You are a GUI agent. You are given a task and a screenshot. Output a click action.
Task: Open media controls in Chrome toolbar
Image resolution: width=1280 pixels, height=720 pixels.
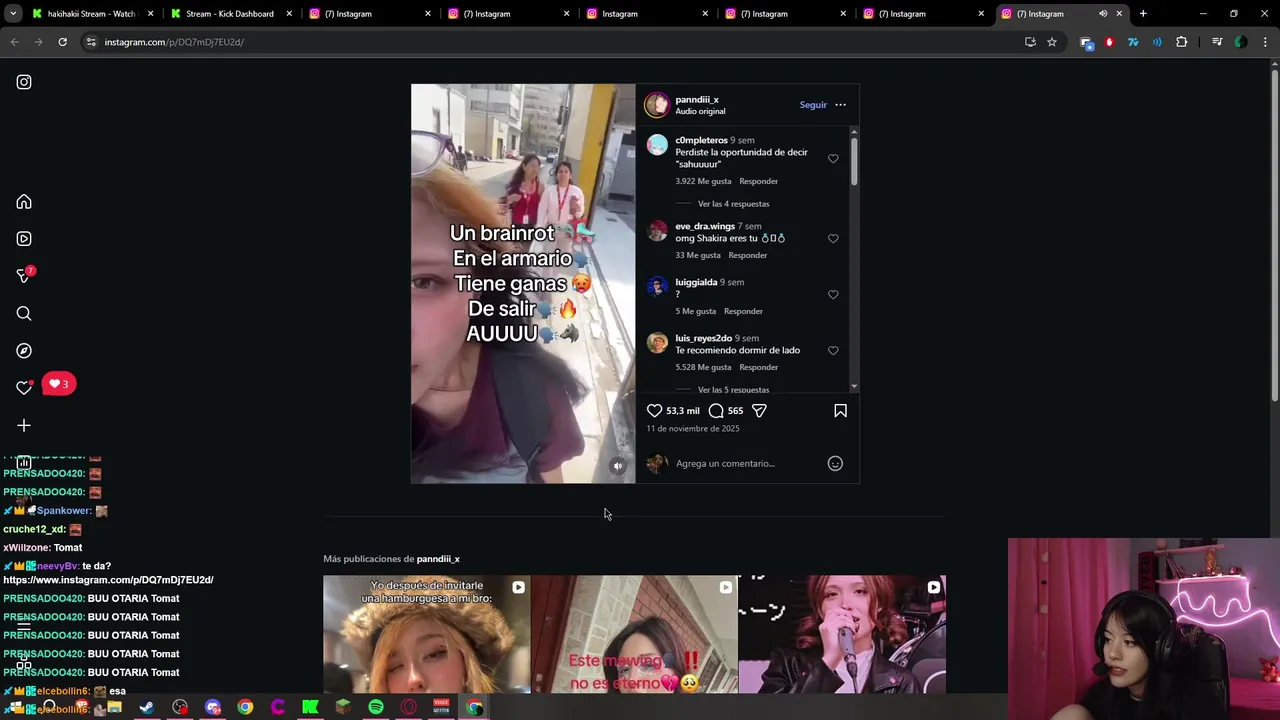[1217, 42]
